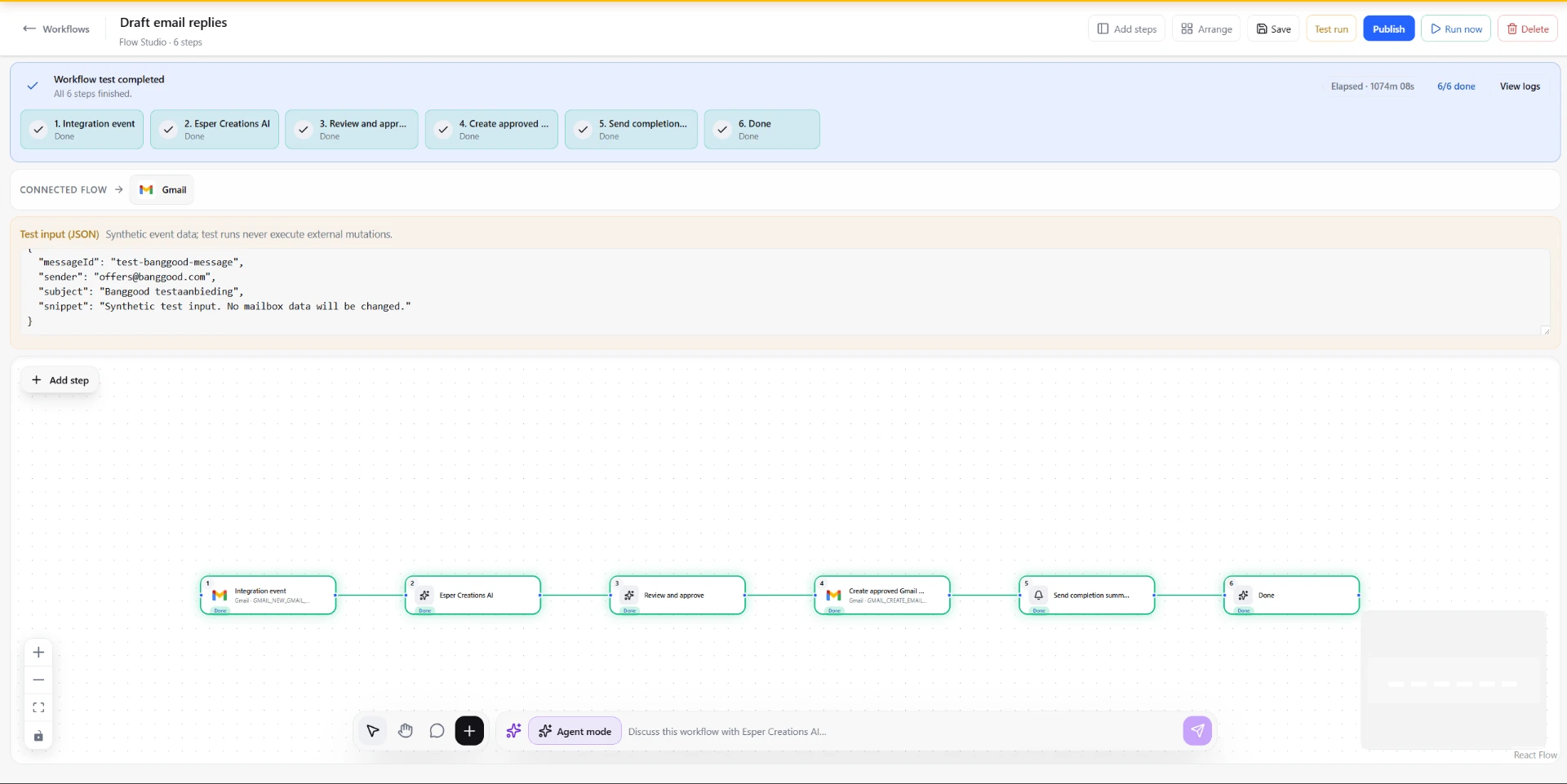Screen dimensions: 1567x784
Task: Select the pointer cursor tool
Action: [x=373, y=731]
